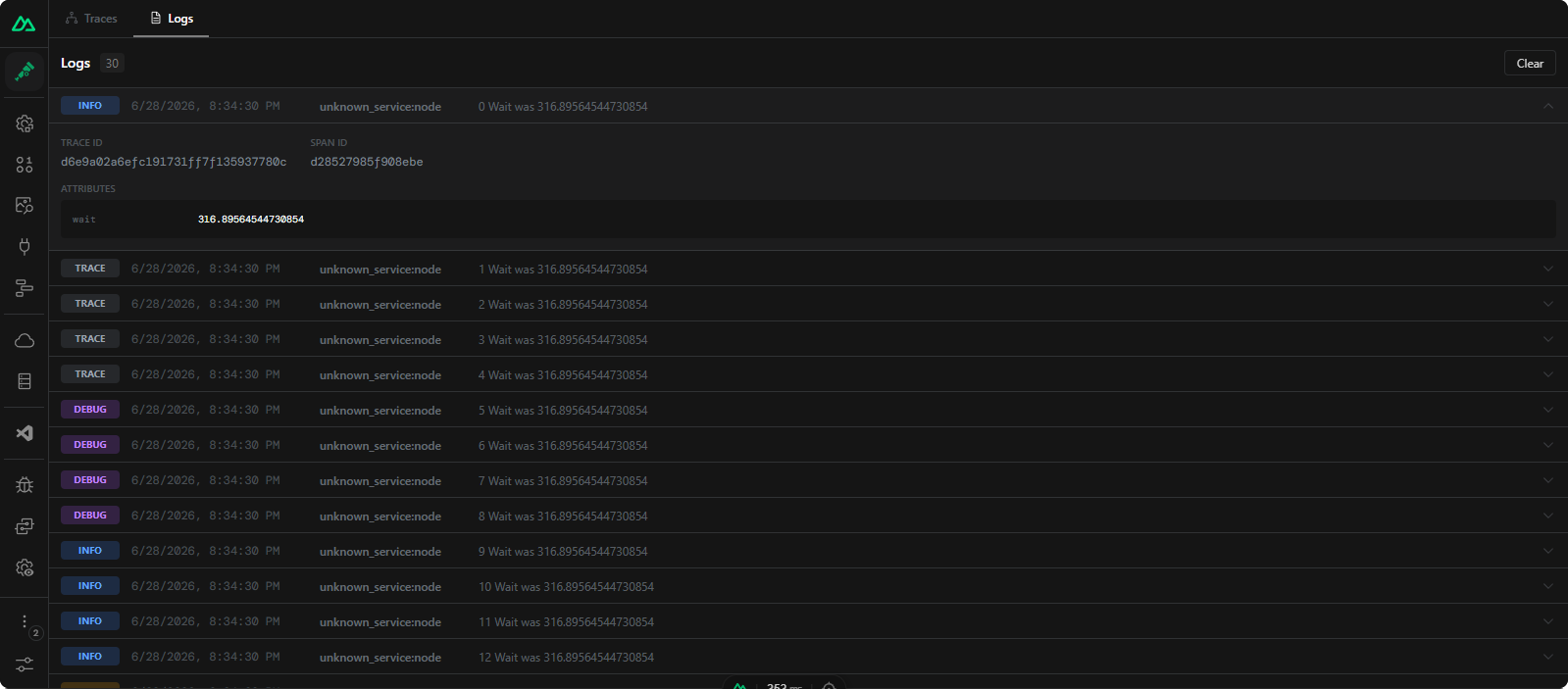
Task: Click the 'Logs' panel heading
Action: click(x=76, y=63)
